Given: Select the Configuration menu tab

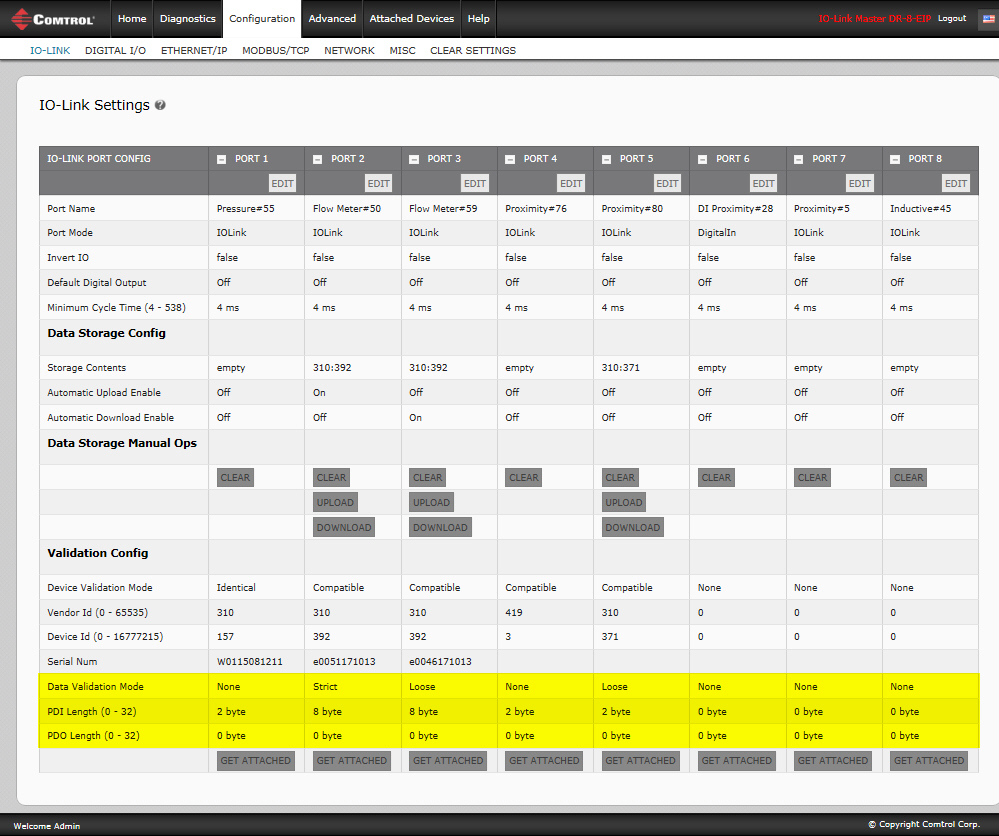Looking at the screenshot, I should click(x=262, y=18).
